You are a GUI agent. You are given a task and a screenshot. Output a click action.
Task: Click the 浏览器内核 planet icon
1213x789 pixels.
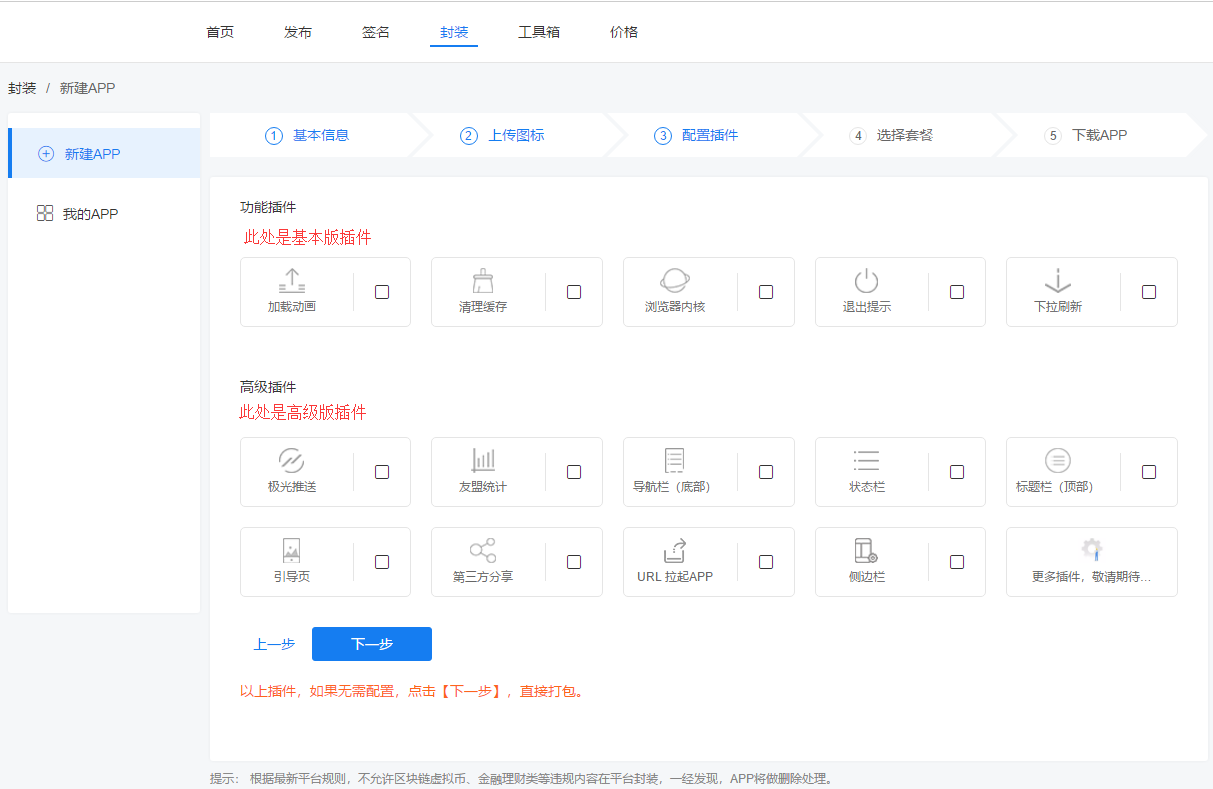675,281
